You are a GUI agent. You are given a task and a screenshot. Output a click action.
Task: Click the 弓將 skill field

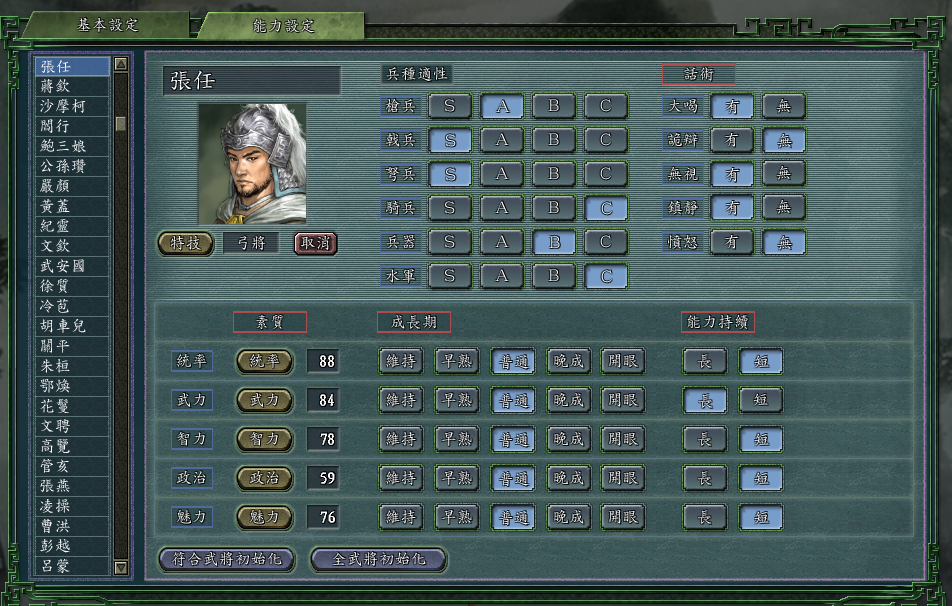[251, 243]
